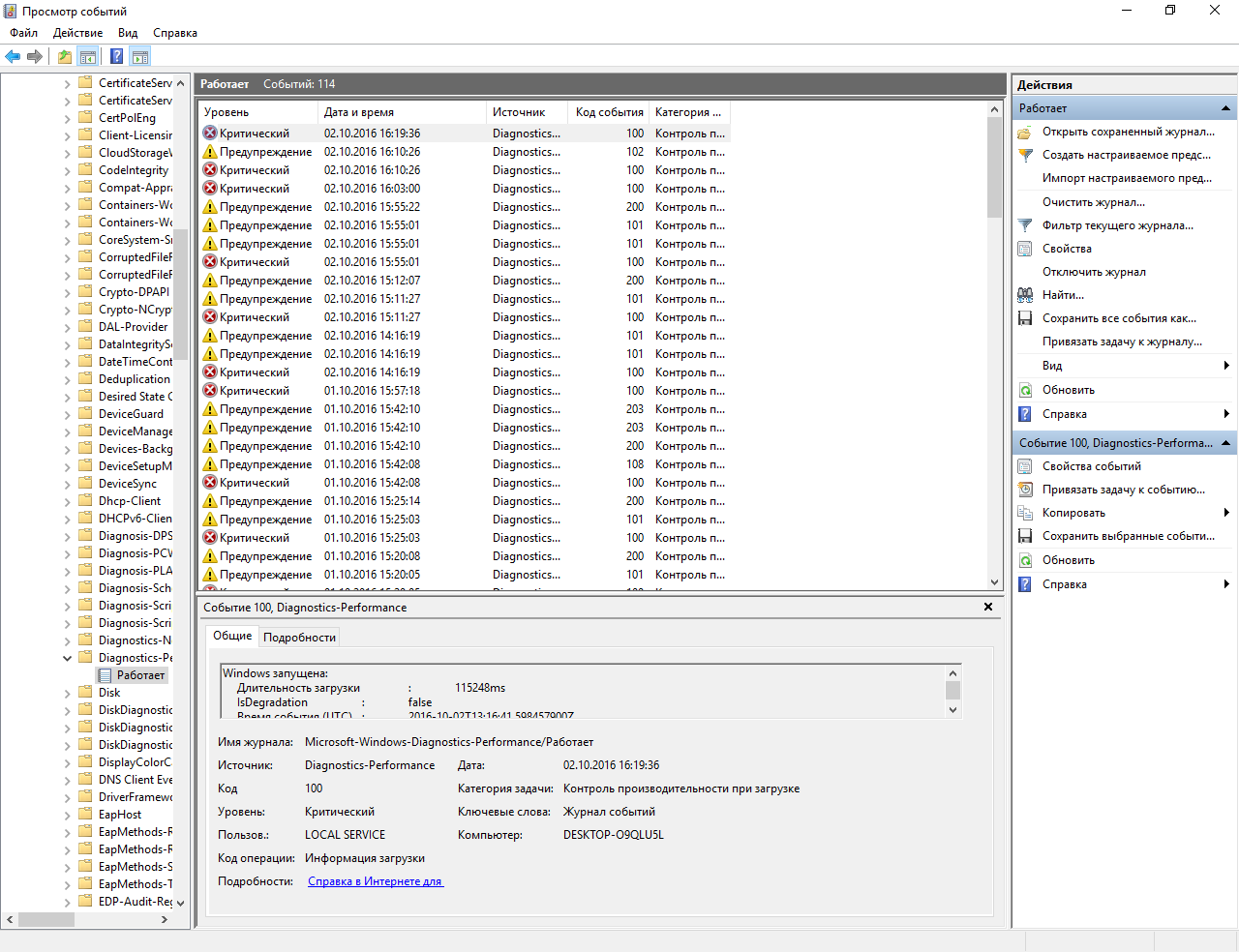
Task: Expand the Disk tree node
Action: 68,693
